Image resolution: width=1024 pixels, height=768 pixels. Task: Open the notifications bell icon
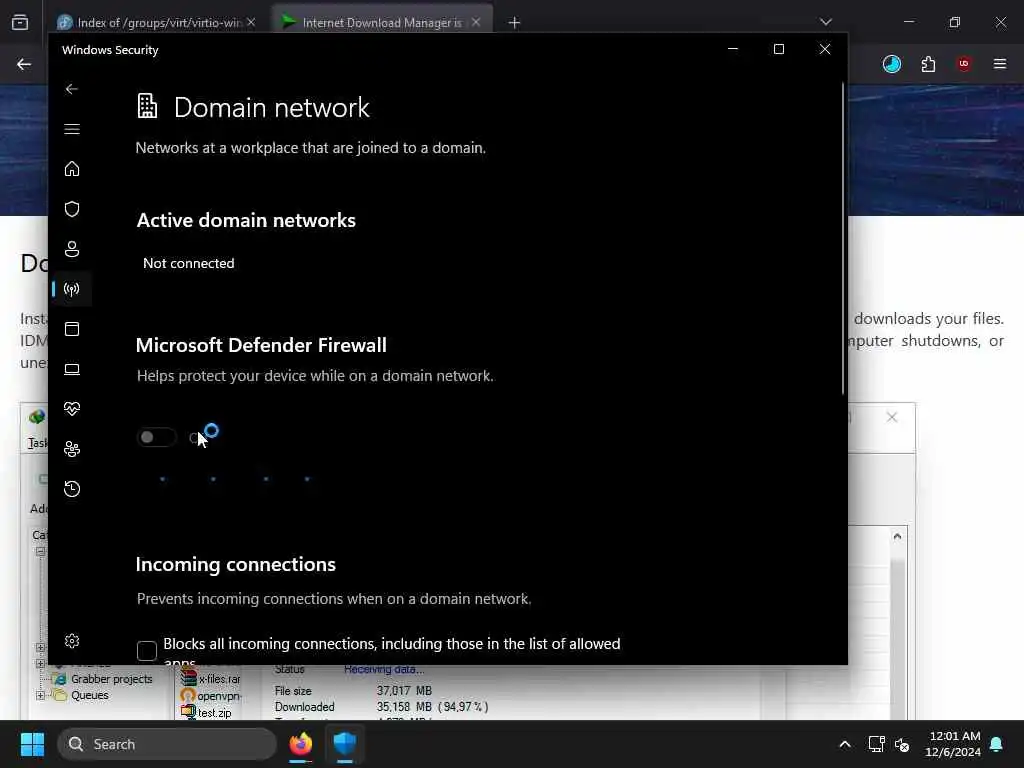(x=997, y=744)
